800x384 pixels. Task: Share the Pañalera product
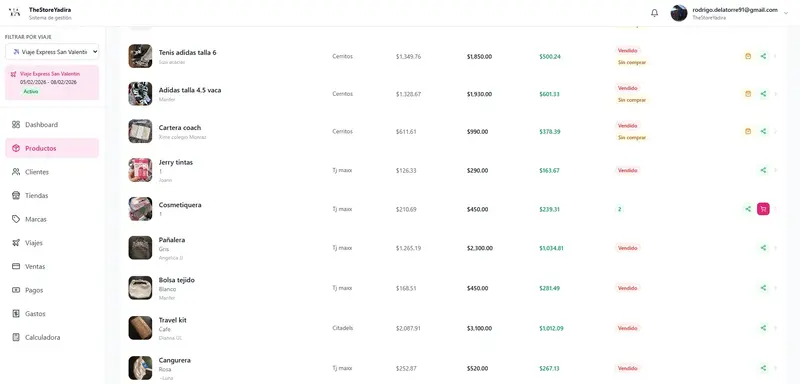coord(763,248)
